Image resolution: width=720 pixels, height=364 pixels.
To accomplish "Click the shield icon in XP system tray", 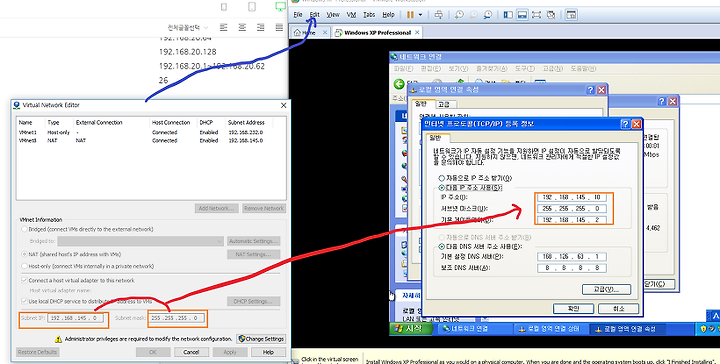I will 703,329.
